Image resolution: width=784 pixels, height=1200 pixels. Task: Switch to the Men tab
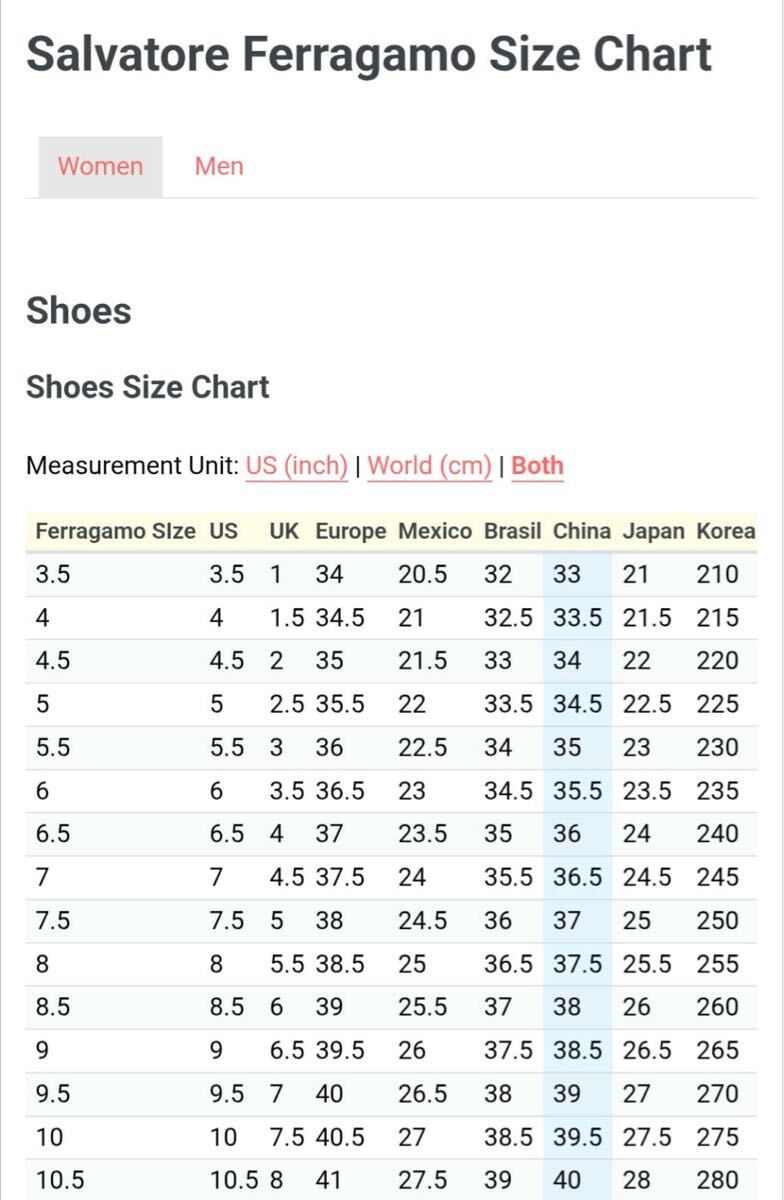(x=219, y=166)
